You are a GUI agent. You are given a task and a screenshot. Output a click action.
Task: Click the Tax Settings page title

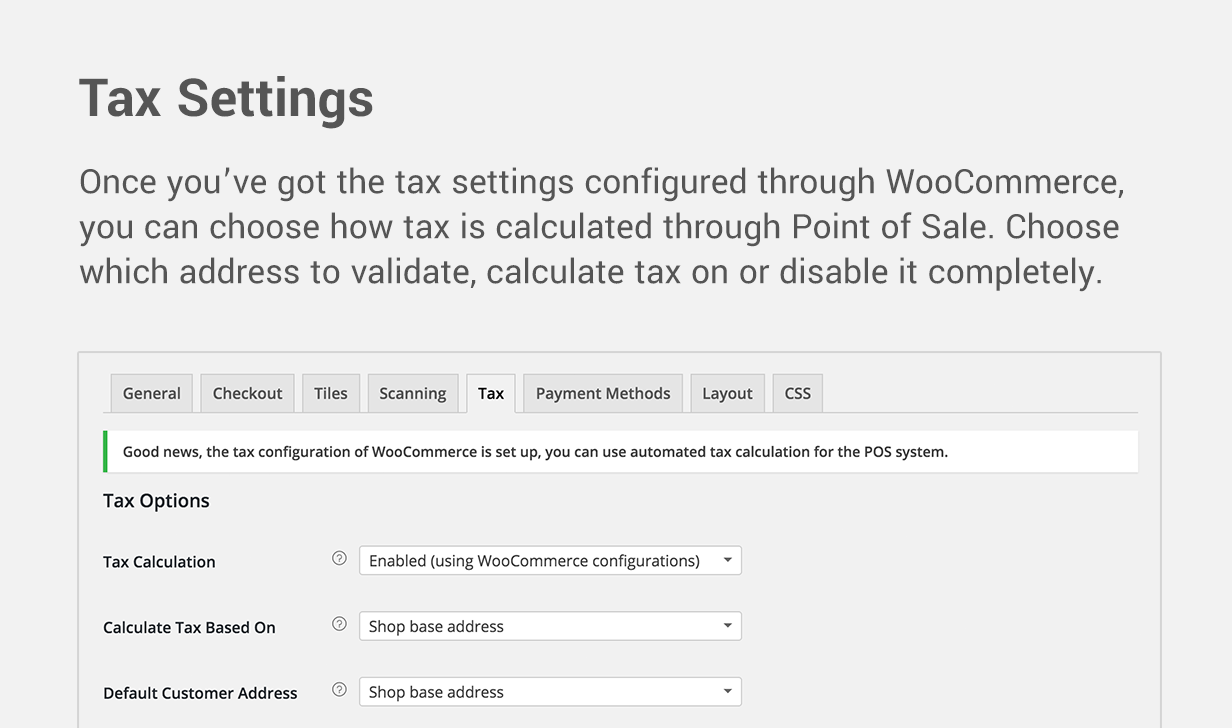(x=226, y=99)
